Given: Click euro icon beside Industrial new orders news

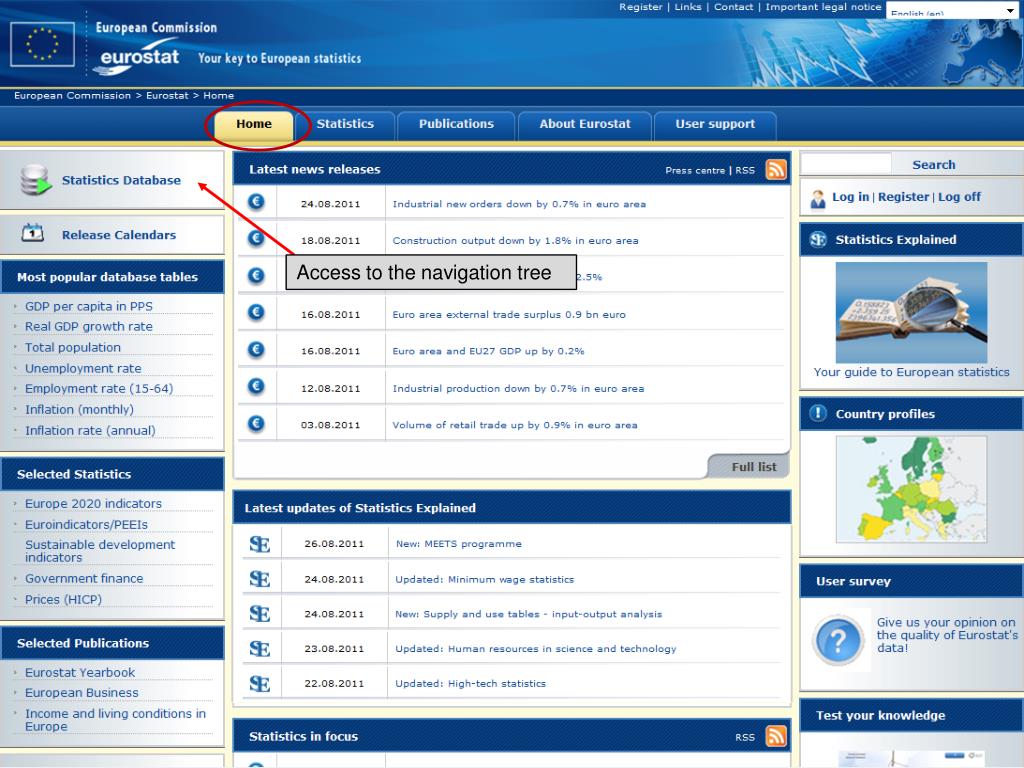Looking at the screenshot, I should click(x=256, y=202).
